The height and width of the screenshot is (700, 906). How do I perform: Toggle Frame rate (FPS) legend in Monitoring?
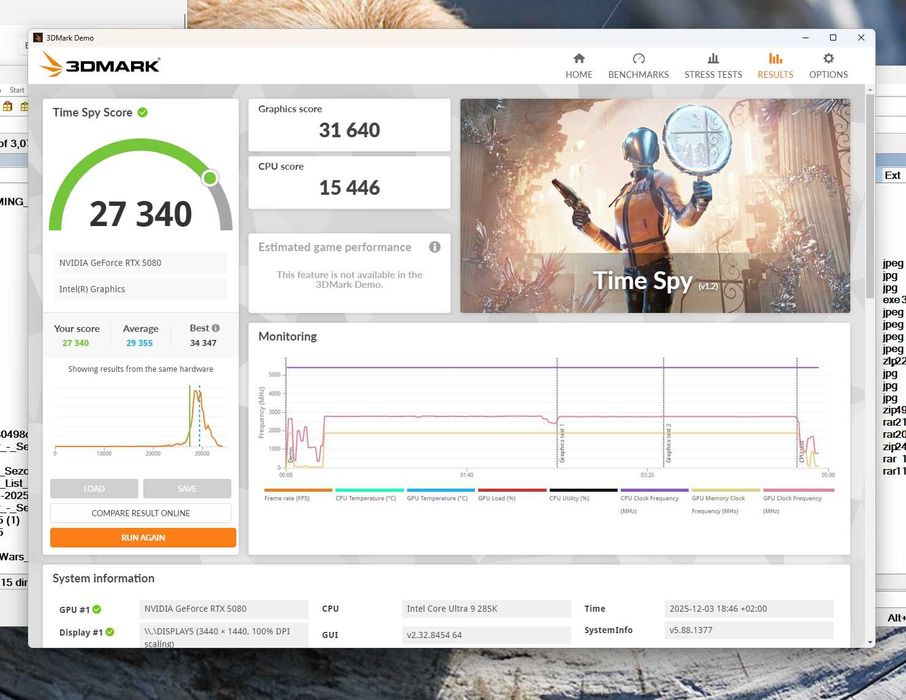[x=298, y=495]
